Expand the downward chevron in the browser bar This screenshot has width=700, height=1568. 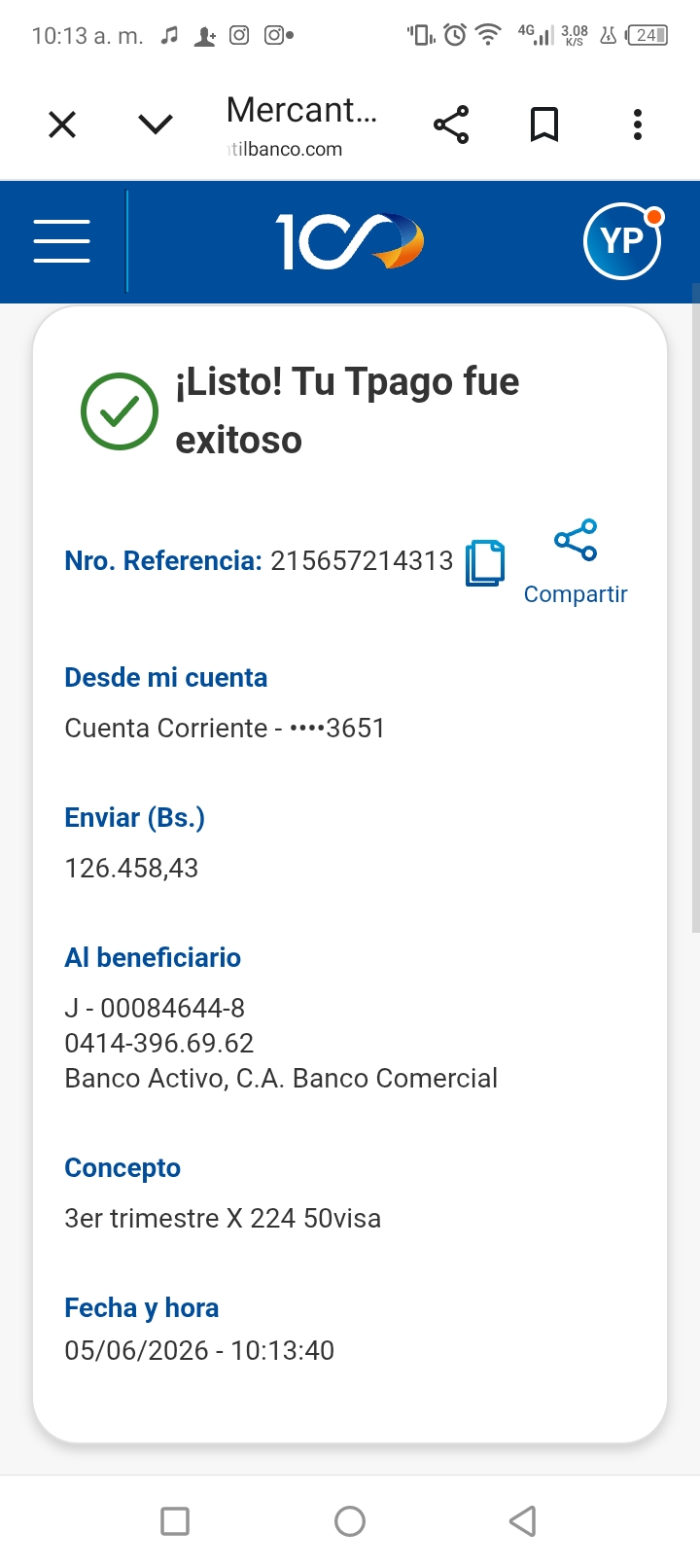(156, 125)
